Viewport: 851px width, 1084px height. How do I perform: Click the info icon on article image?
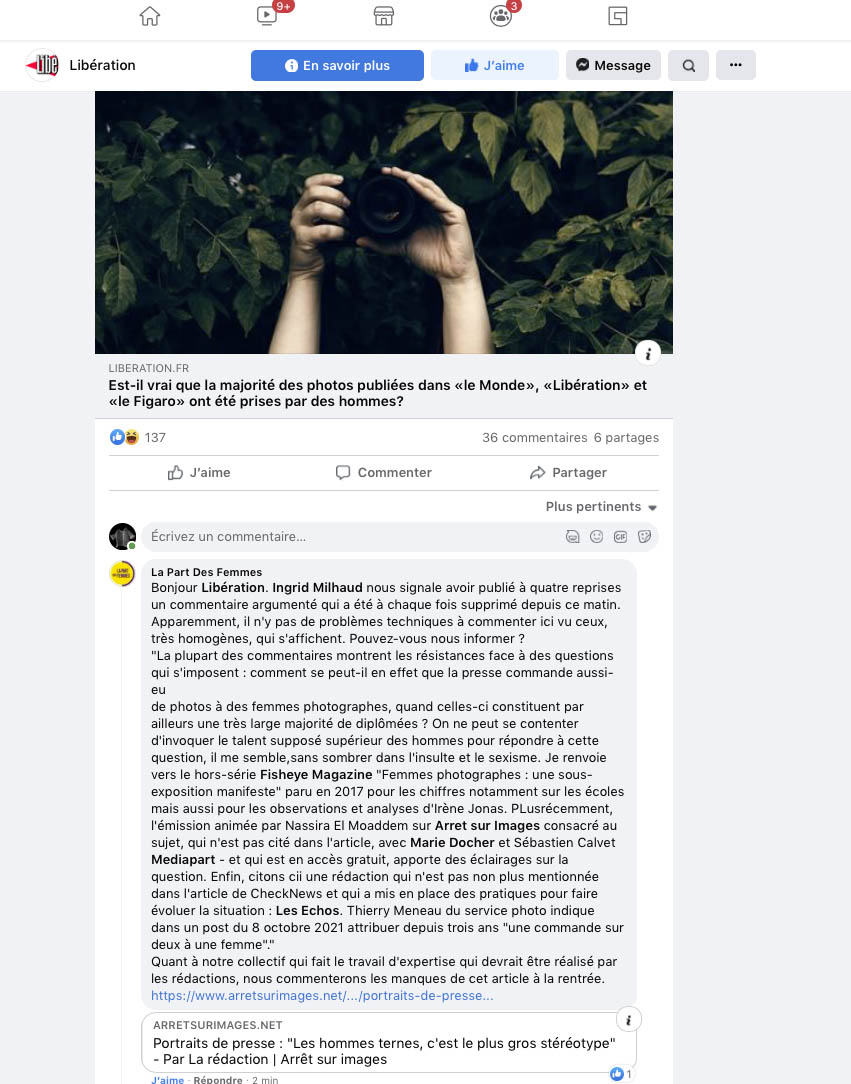(x=648, y=354)
